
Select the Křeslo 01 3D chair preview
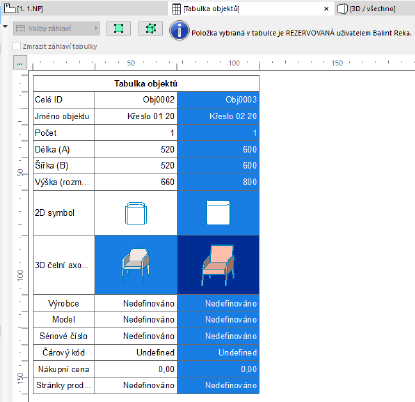(136, 265)
